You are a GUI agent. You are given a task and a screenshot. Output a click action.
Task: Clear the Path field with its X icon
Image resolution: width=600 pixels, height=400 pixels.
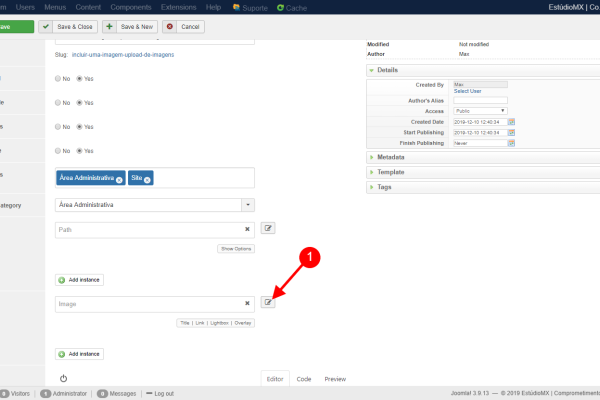pyautogui.click(x=247, y=229)
